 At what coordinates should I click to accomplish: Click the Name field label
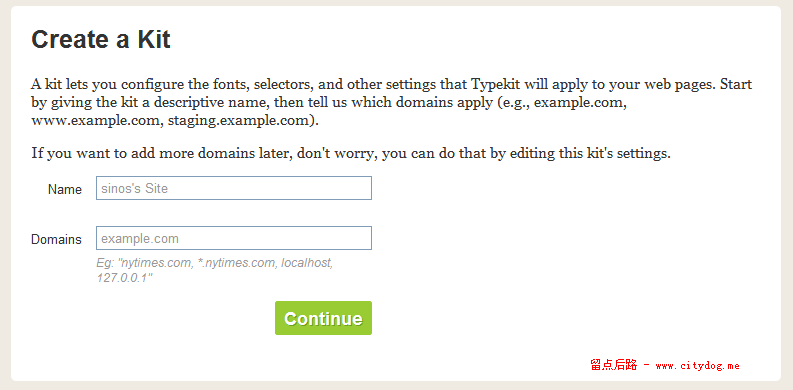[x=65, y=189]
